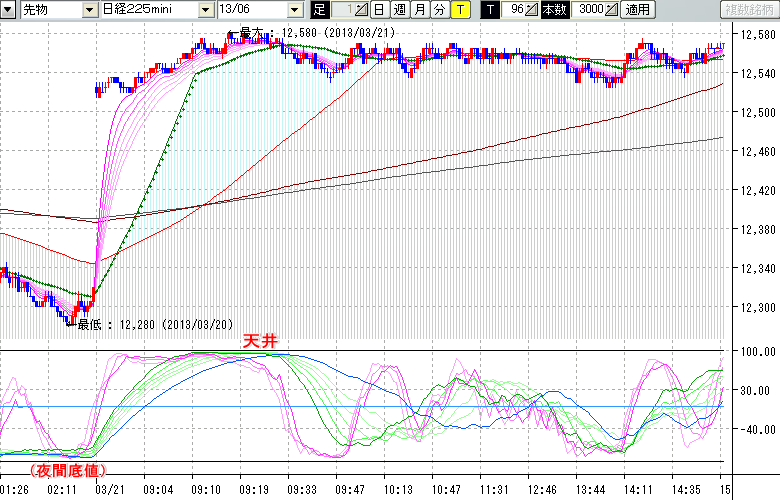Screen dimensions: 780x500
Task: Toggle the yellow T tick chart button
Action: tap(459, 10)
